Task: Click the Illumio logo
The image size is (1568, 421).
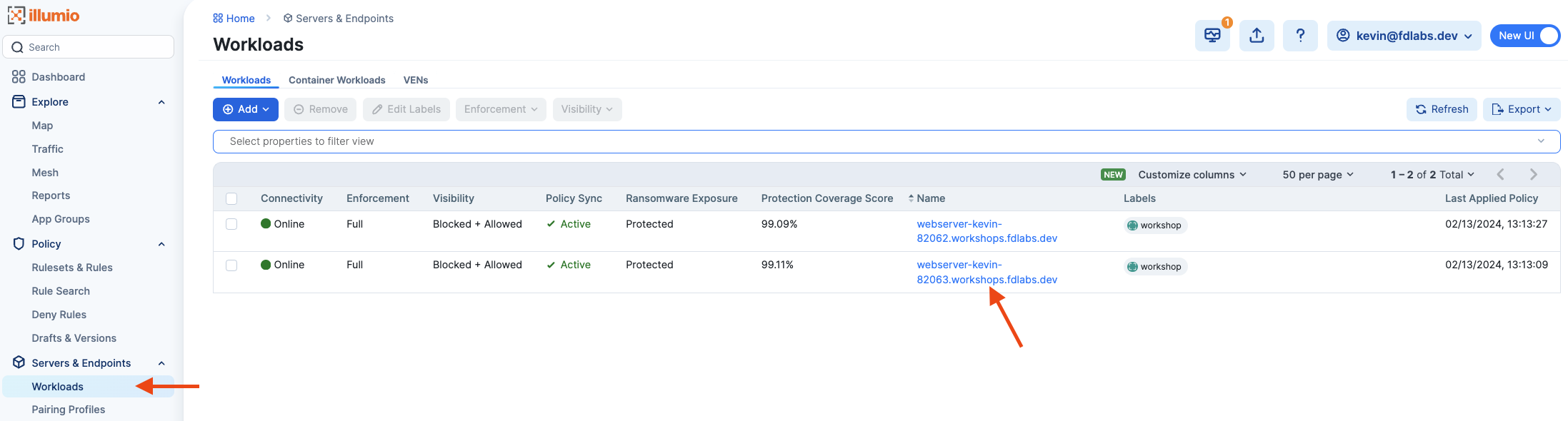Action: [x=44, y=15]
